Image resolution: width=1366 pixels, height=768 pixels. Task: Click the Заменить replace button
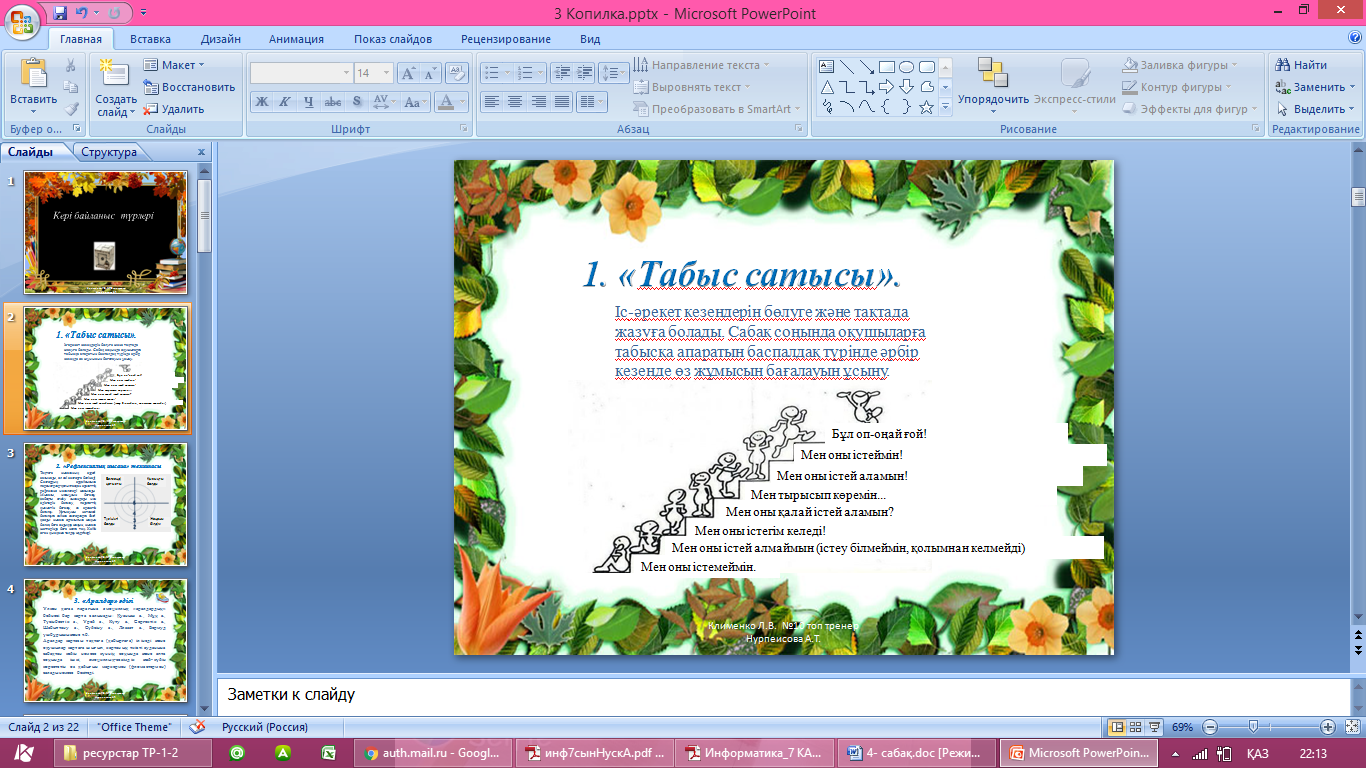pos(1315,87)
